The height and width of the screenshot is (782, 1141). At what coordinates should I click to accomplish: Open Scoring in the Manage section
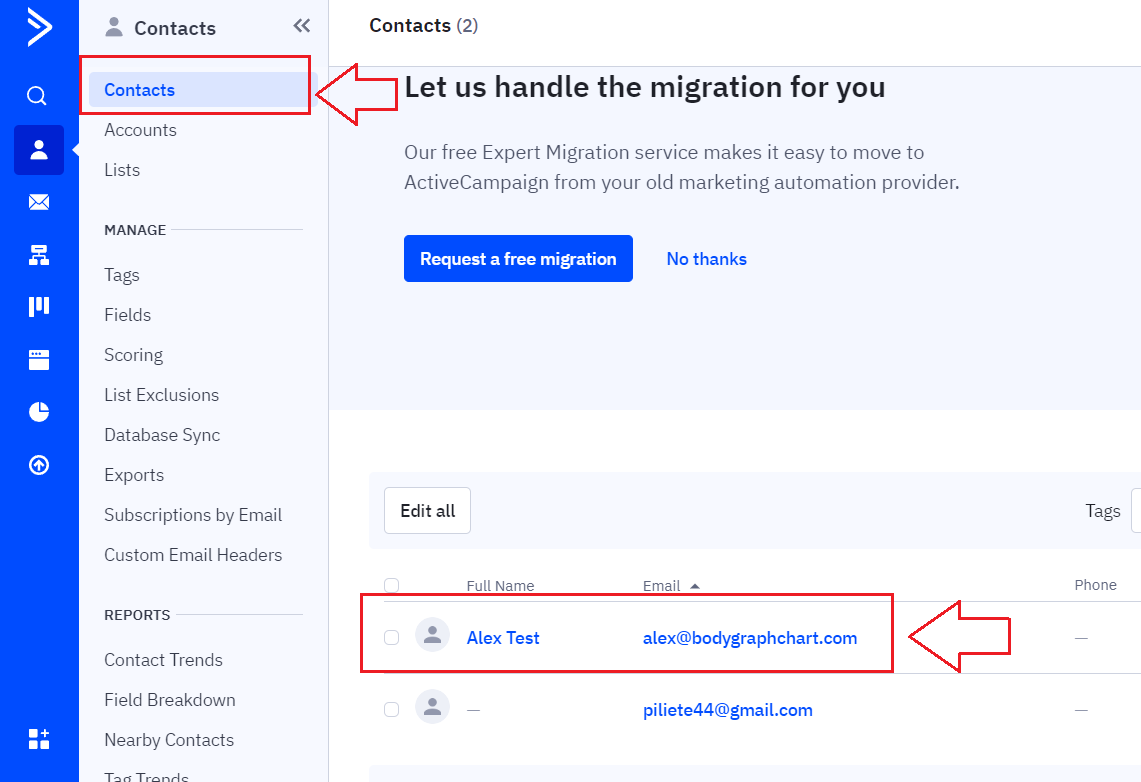coord(133,355)
